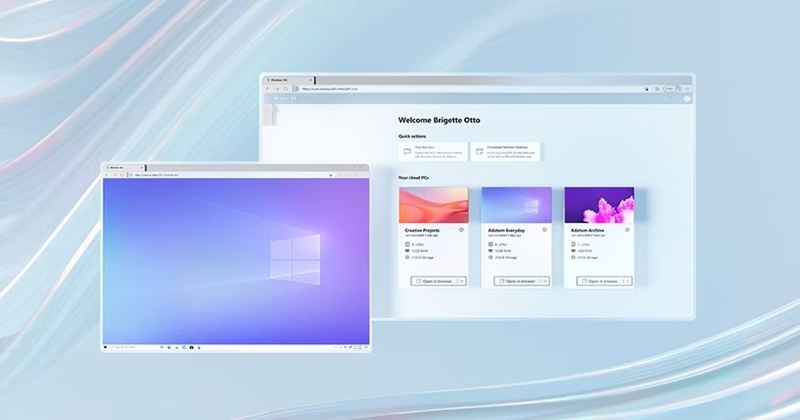Click the back arrow in Windows 365 browser
This screenshot has width=800, height=420.
point(267,89)
